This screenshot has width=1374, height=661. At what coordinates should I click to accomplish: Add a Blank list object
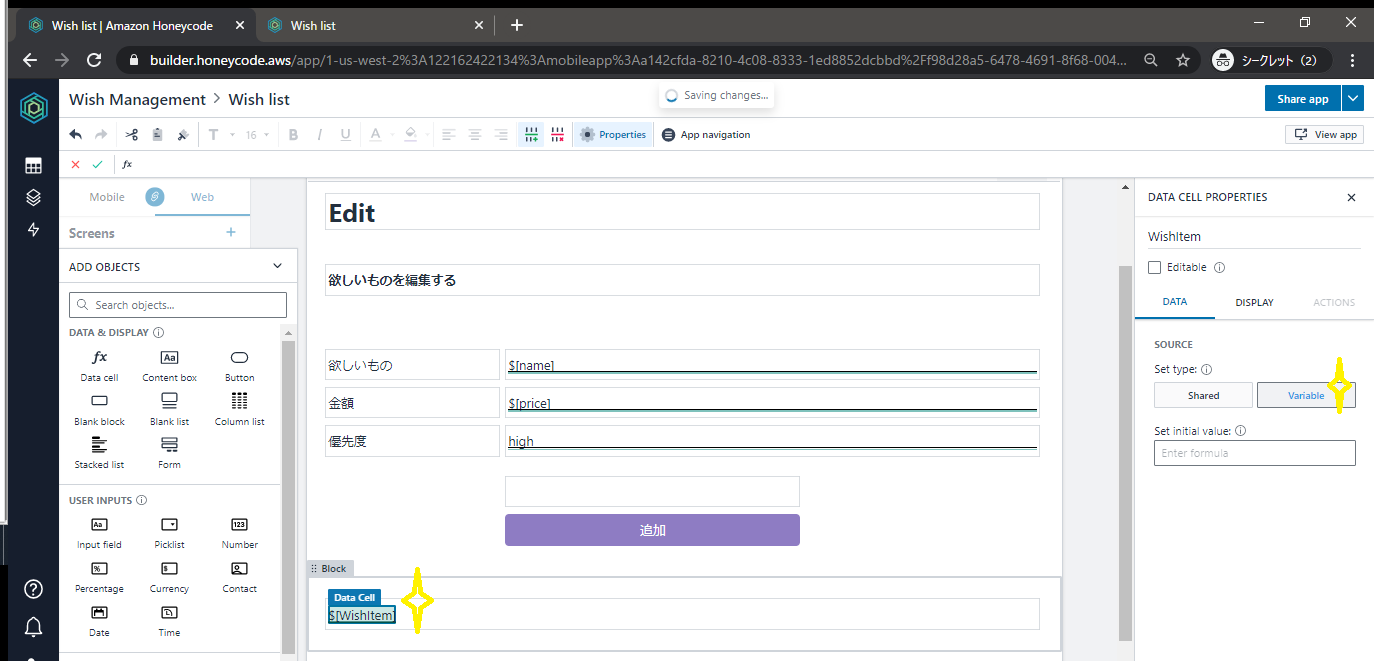[169, 410]
